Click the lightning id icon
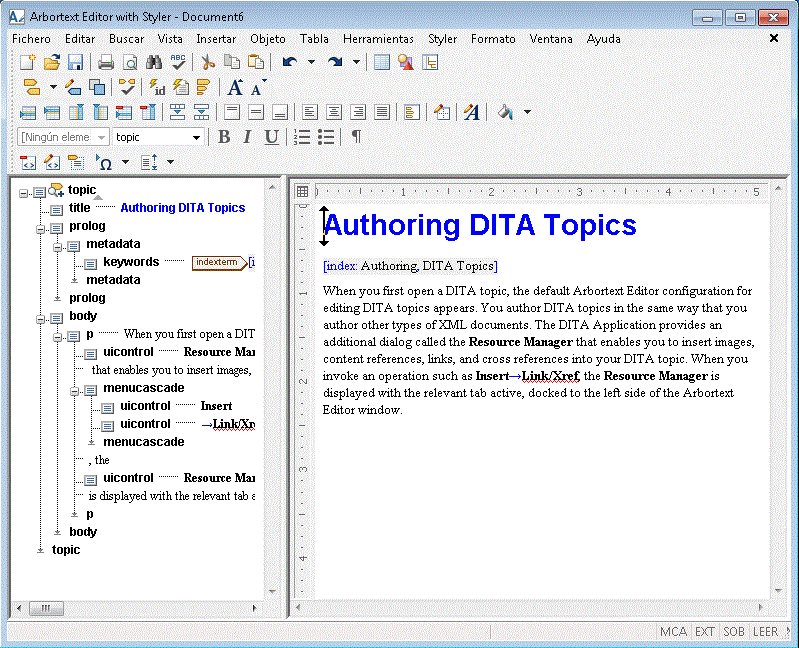Screen dimensions: 799x648 (x=157, y=87)
